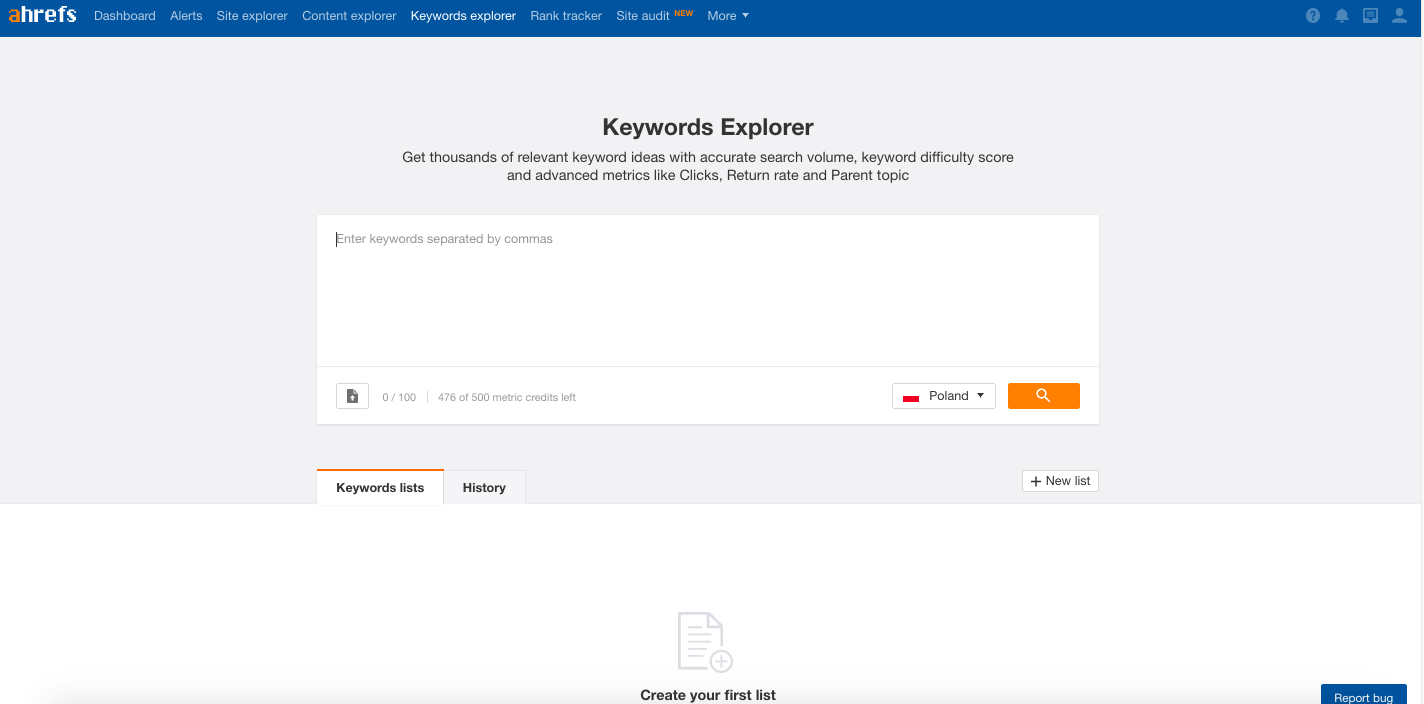Image resolution: width=1424 pixels, height=704 pixels.
Task: Open the user account icon
Action: 1399,16
